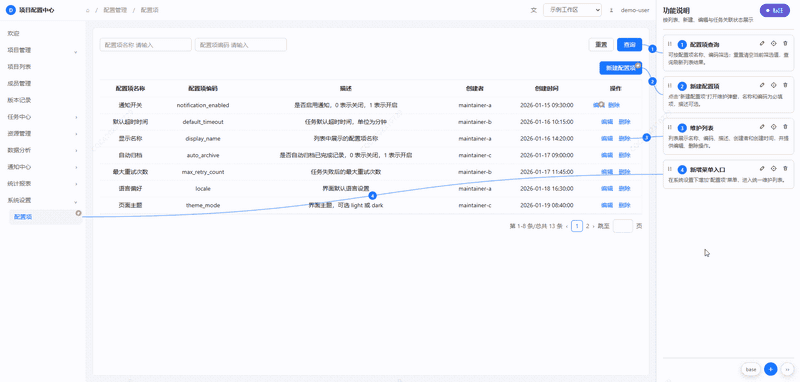
Task: Expand the 资源管理 sidebar group
Action: click(x=76, y=134)
